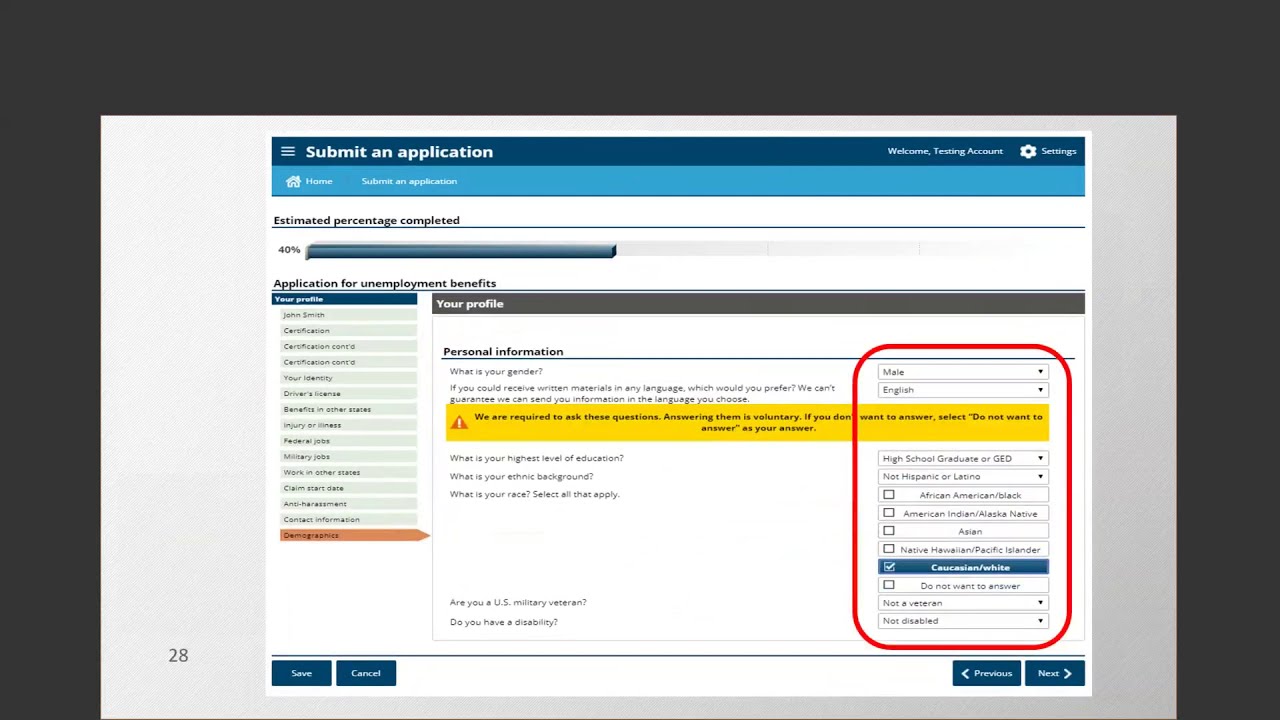Click the Cancel button
The height and width of the screenshot is (720, 1280).
(x=366, y=673)
